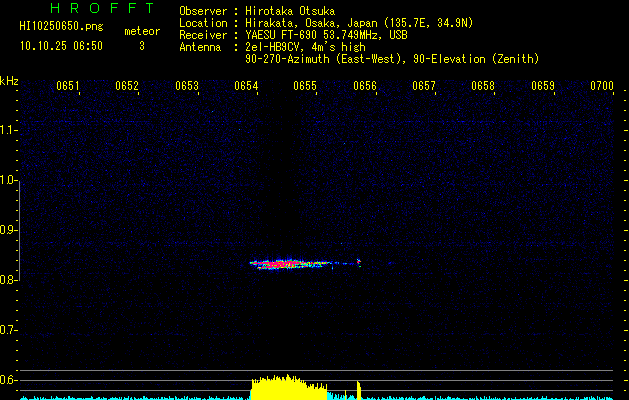Click the small echo burst after 0655

[359, 263]
